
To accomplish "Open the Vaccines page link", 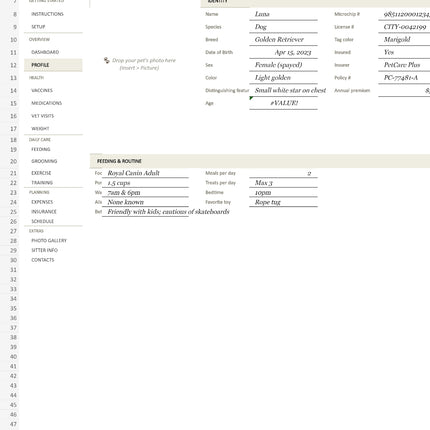I will tap(42, 90).
